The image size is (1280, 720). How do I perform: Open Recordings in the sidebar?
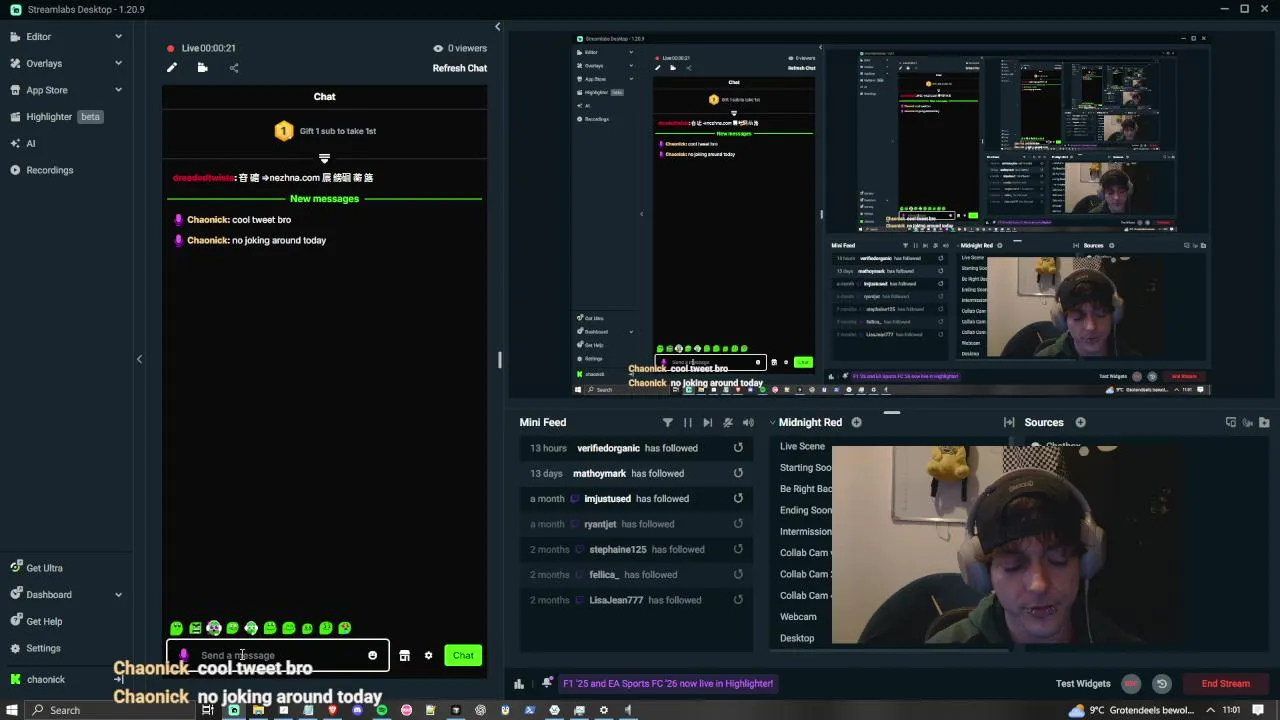click(49, 170)
